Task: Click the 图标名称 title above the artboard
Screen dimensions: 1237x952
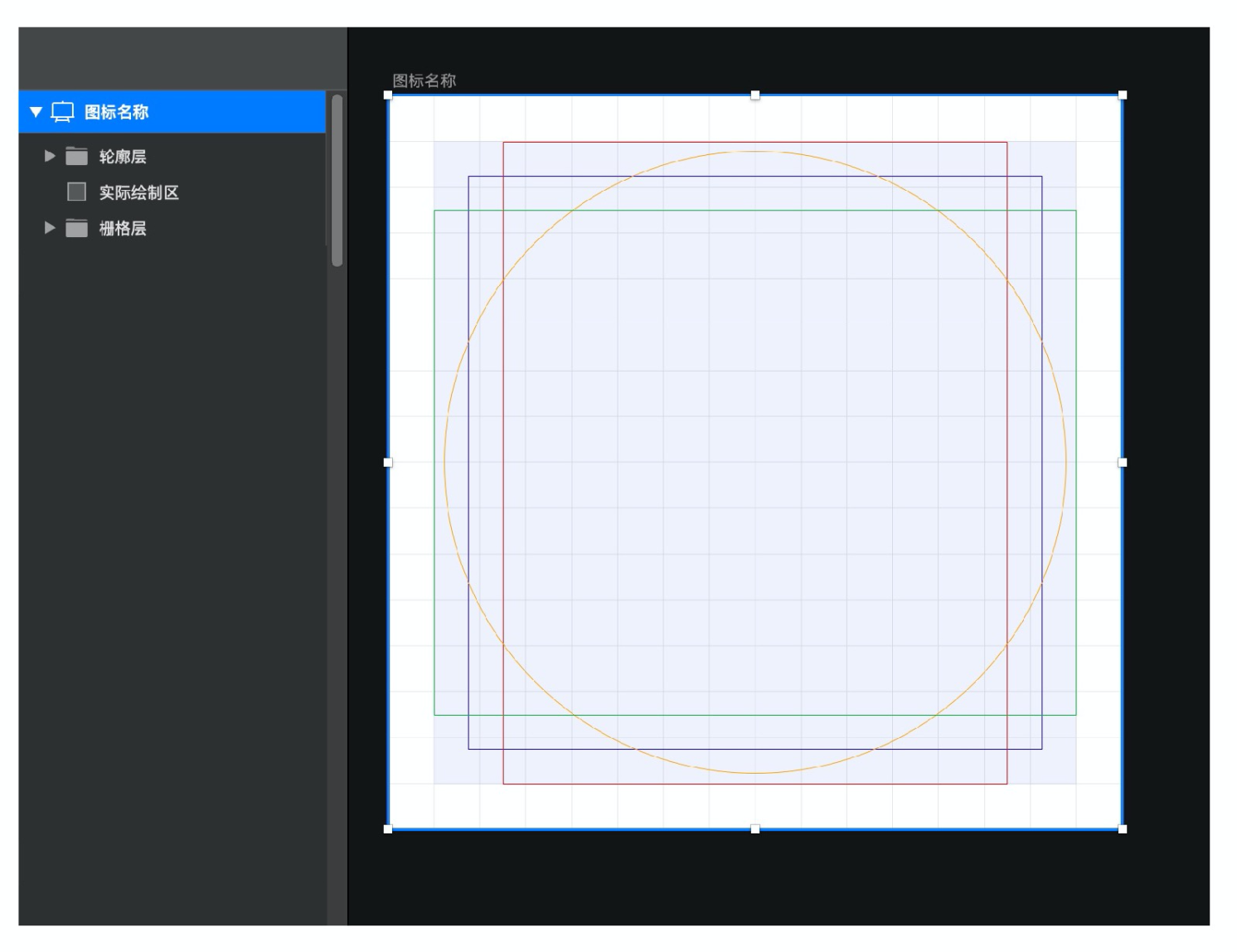Action: point(424,80)
